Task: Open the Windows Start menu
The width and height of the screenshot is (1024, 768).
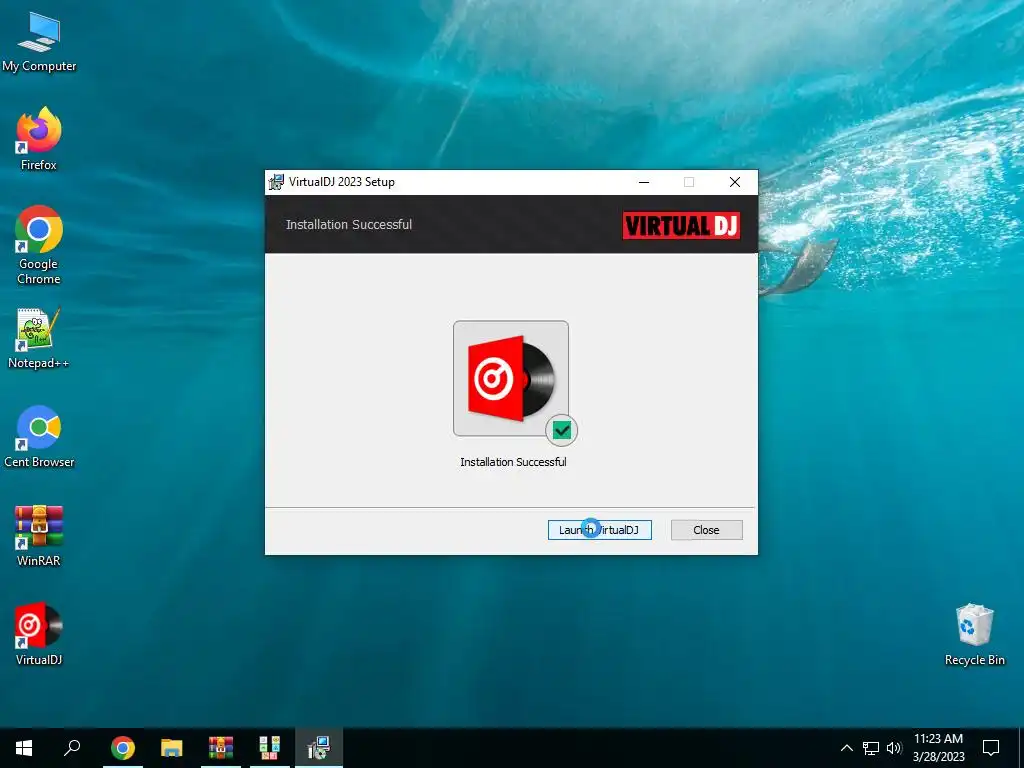Action: (24, 748)
